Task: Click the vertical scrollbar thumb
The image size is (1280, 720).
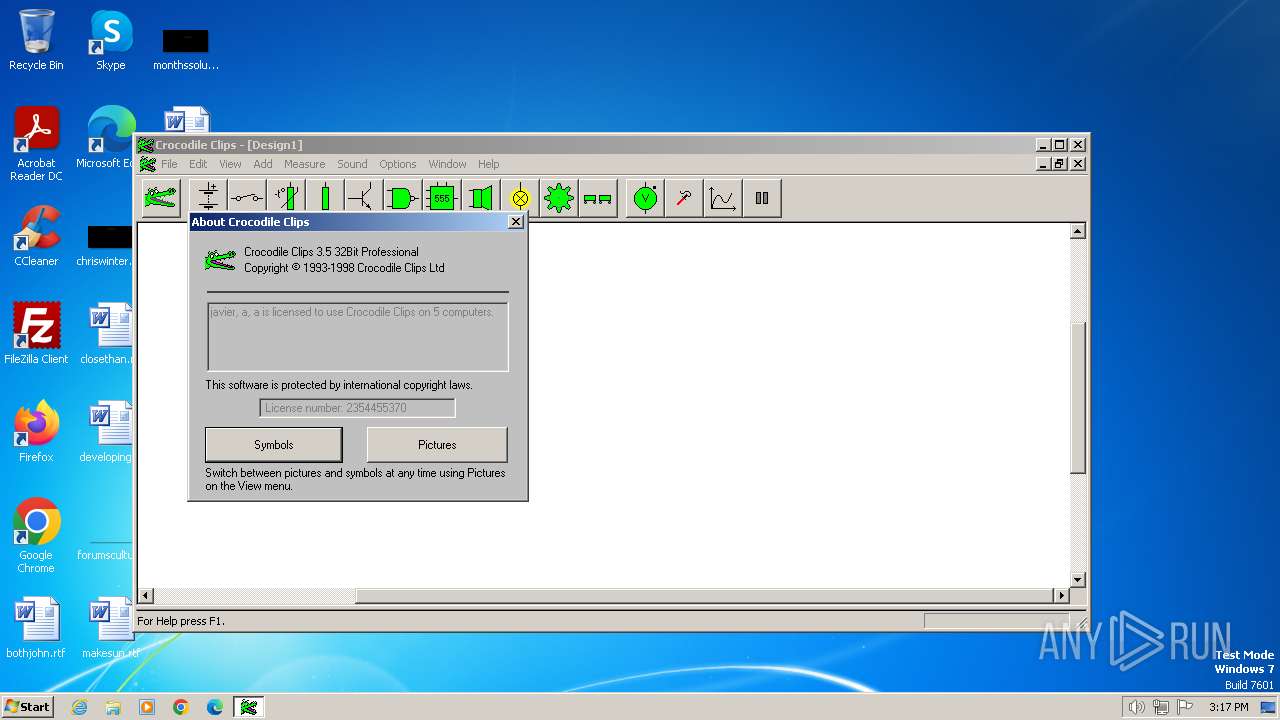Action: (1077, 396)
